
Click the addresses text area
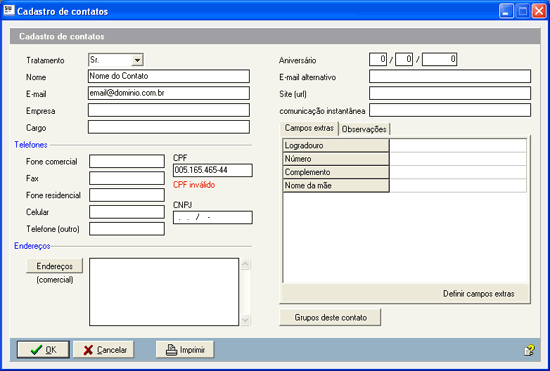(x=164, y=292)
